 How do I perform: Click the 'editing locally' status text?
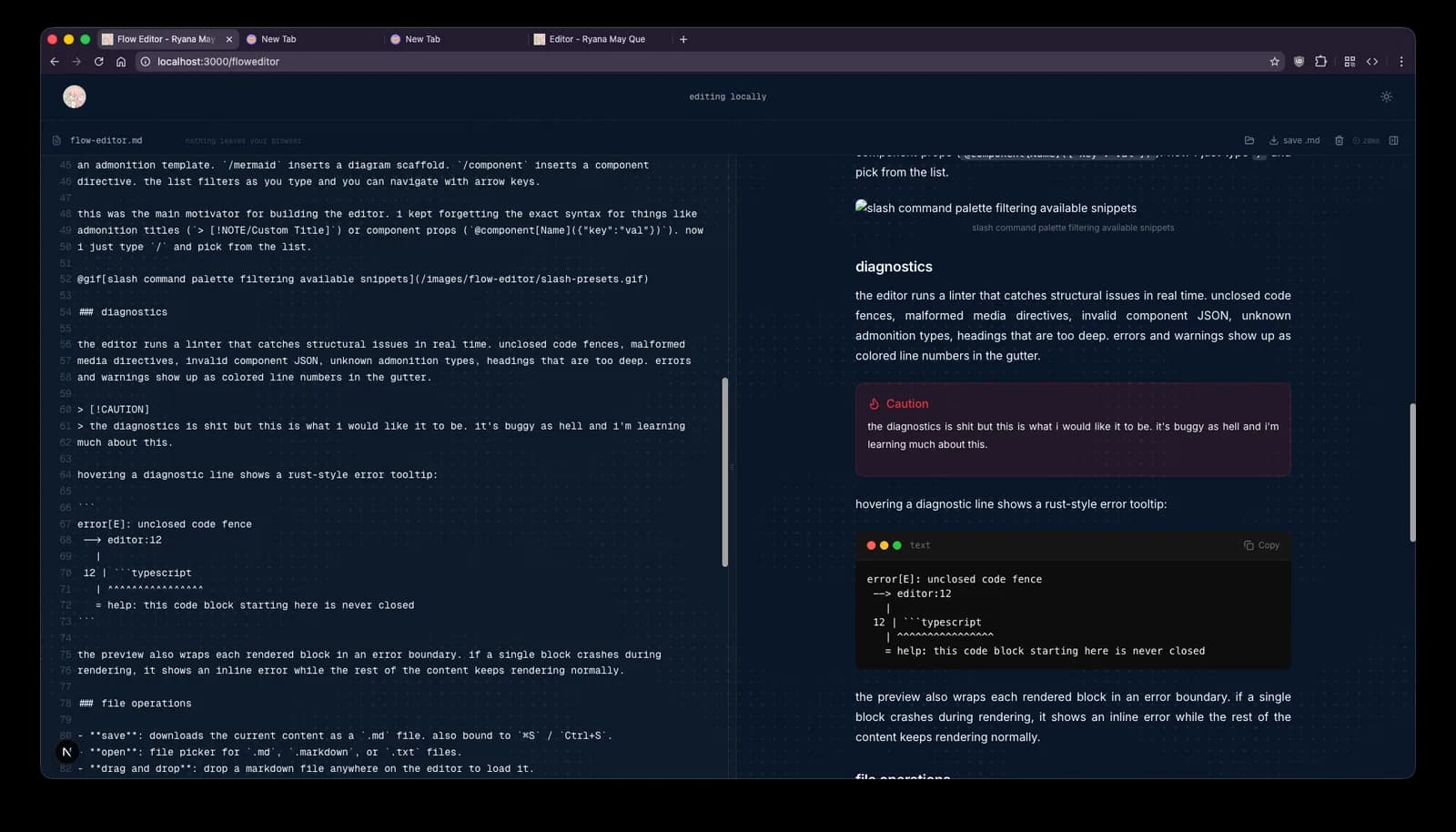point(728,96)
